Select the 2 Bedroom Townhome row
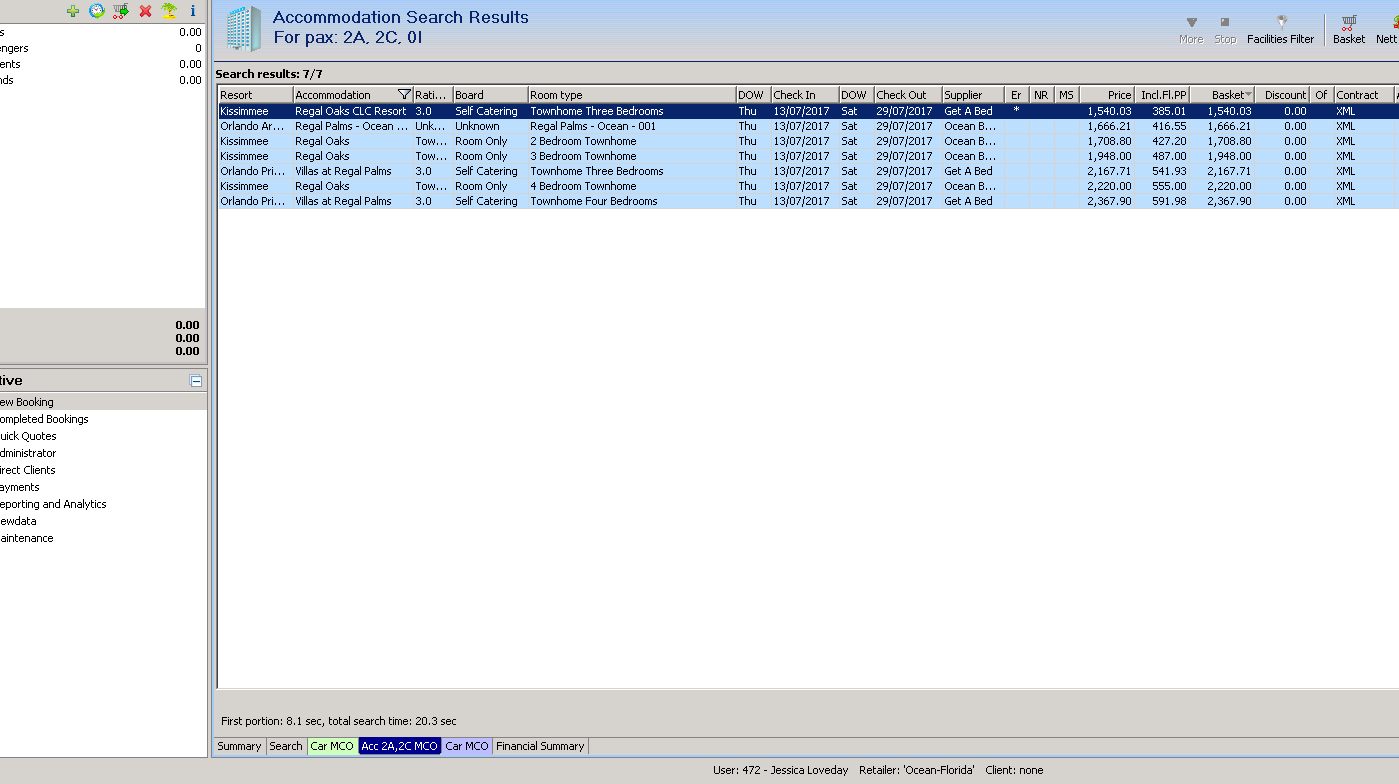Screen dimensions: 1399x784 click(808, 141)
